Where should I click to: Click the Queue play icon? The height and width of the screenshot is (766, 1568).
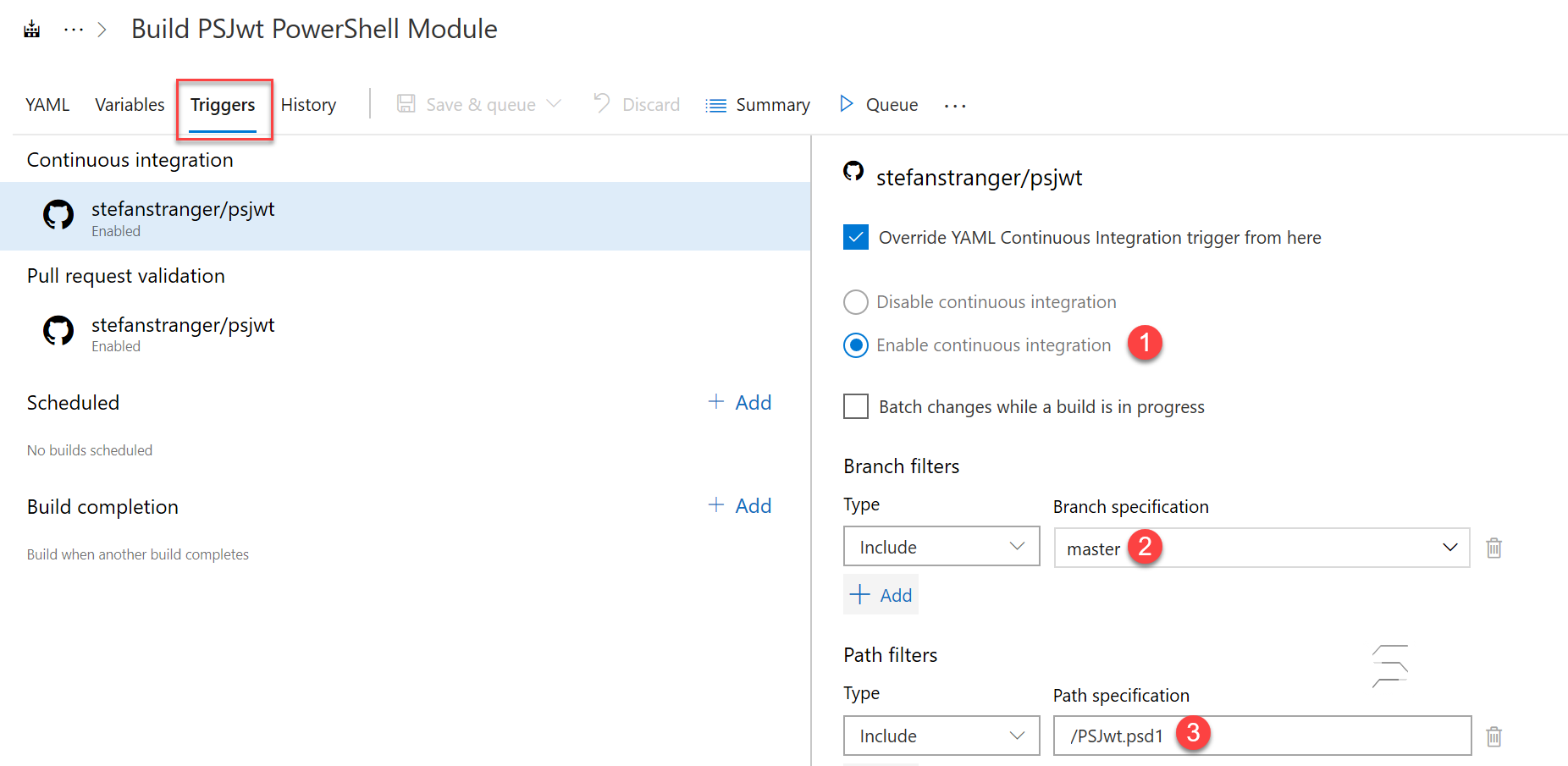[846, 103]
